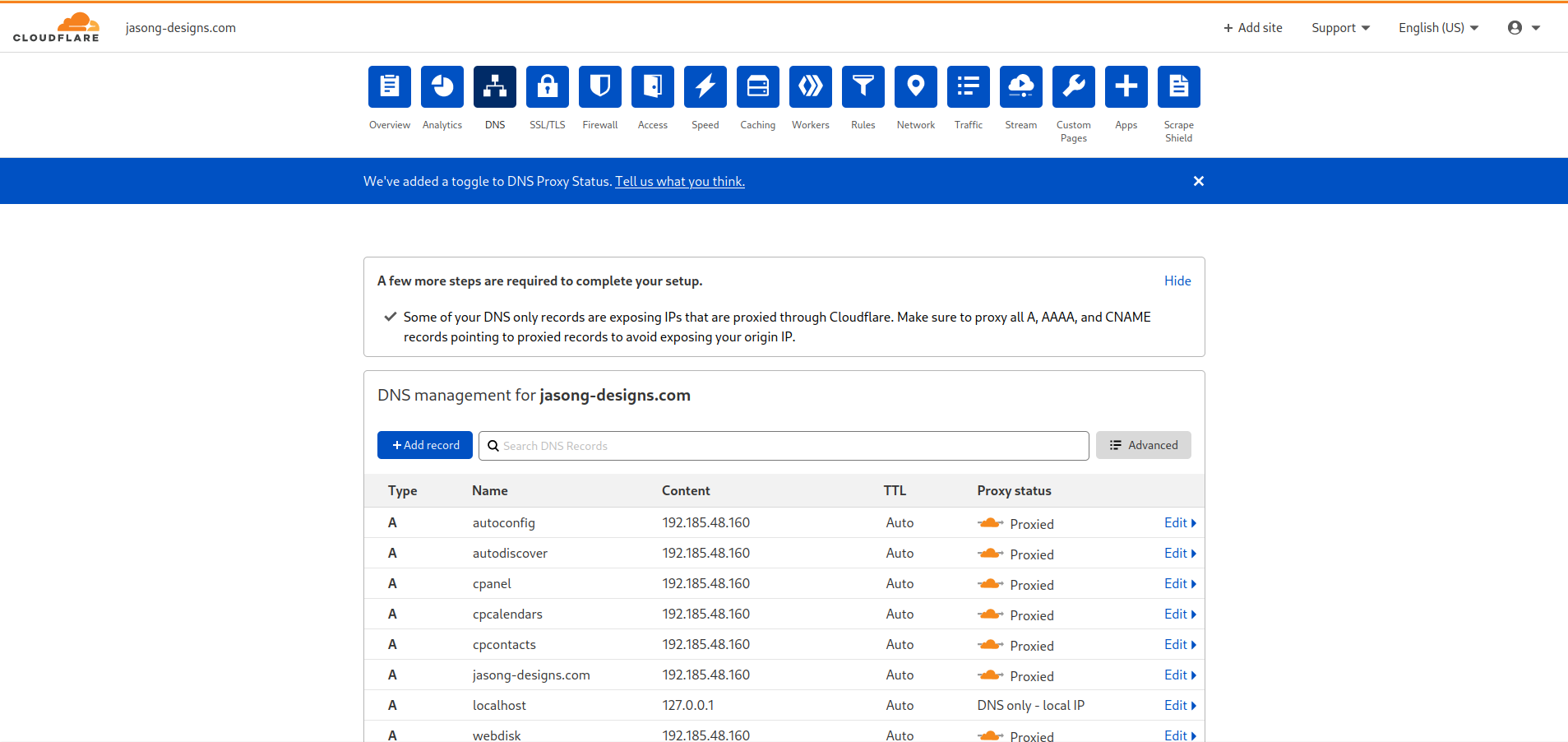Select the 127.0.0.1 content cell
The width and height of the screenshot is (1568, 742).
pyautogui.click(x=688, y=706)
